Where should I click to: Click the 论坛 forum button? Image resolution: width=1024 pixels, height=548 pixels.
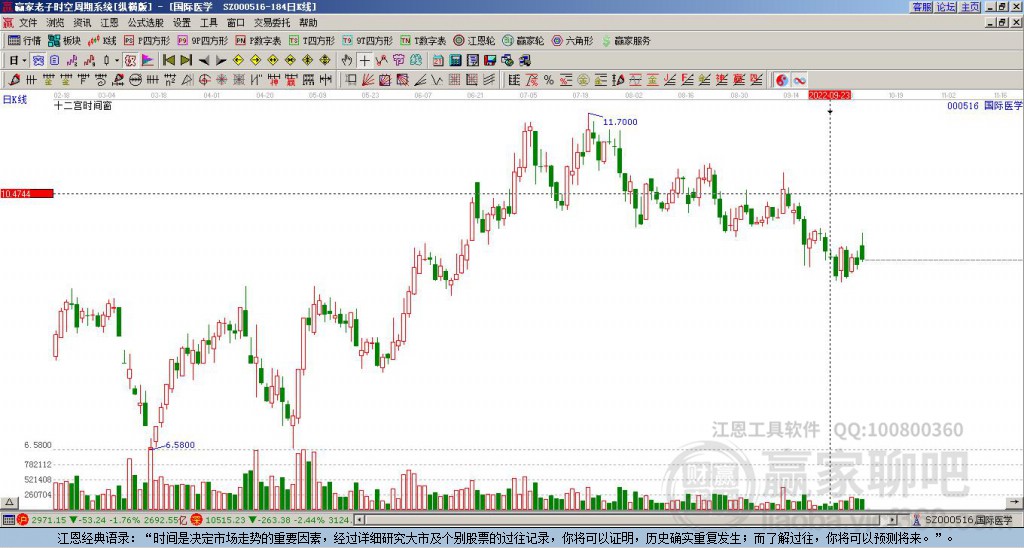[946, 7]
